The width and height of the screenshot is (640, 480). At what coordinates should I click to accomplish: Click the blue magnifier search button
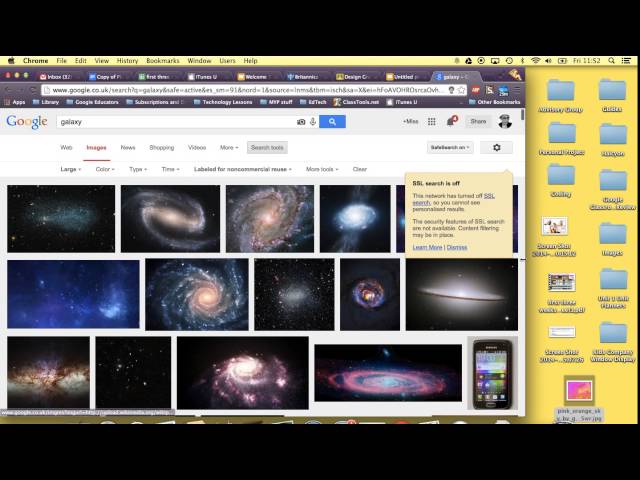(332, 122)
